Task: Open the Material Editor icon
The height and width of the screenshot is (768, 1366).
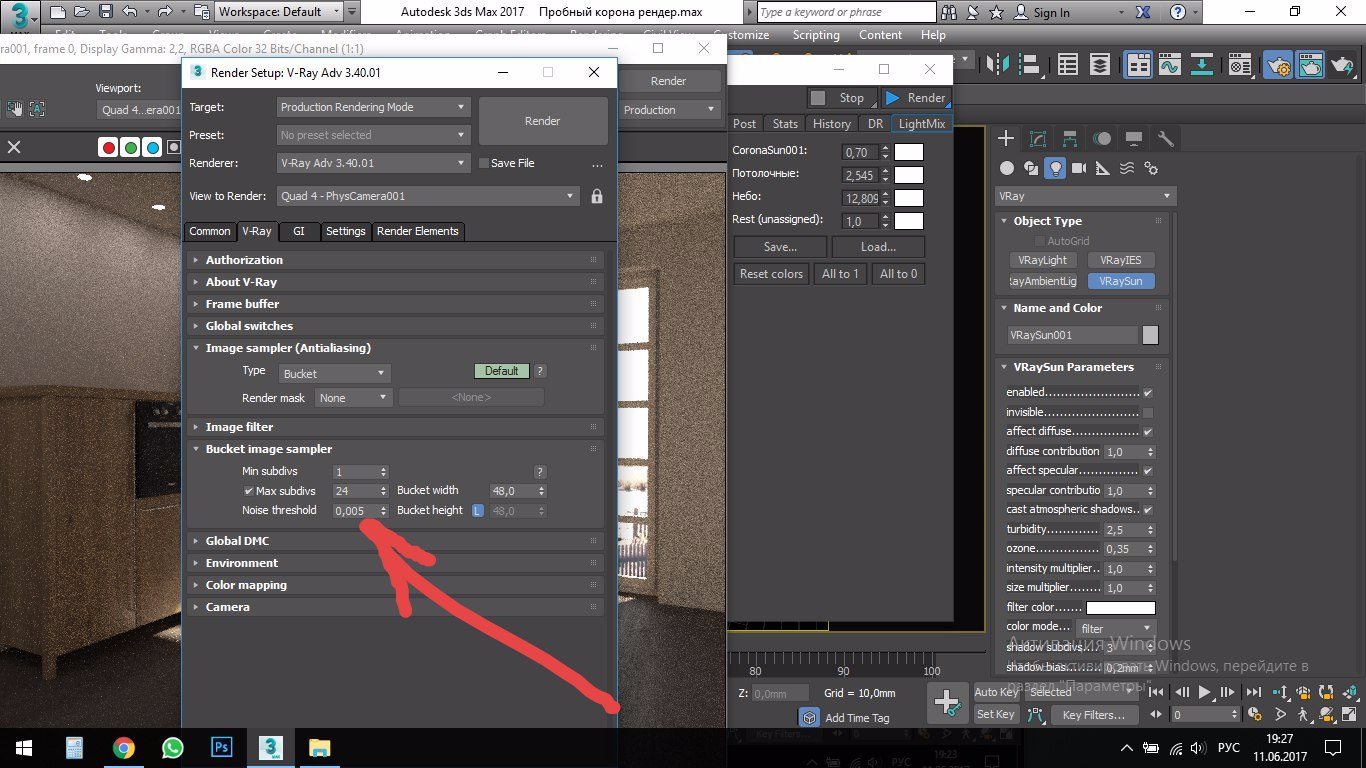Action: [x=1240, y=65]
